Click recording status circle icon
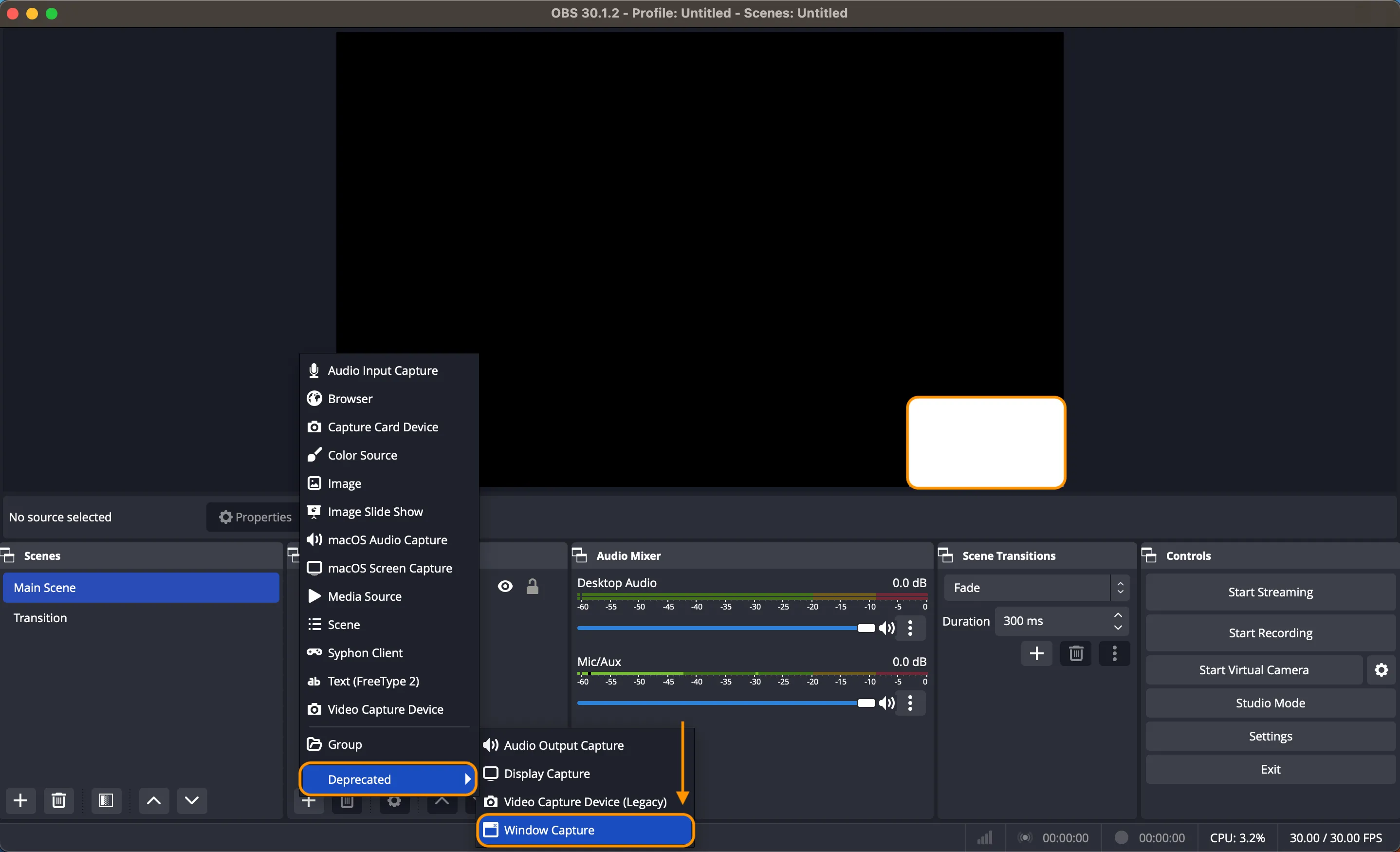This screenshot has width=1400, height=852. (1121, 837)
